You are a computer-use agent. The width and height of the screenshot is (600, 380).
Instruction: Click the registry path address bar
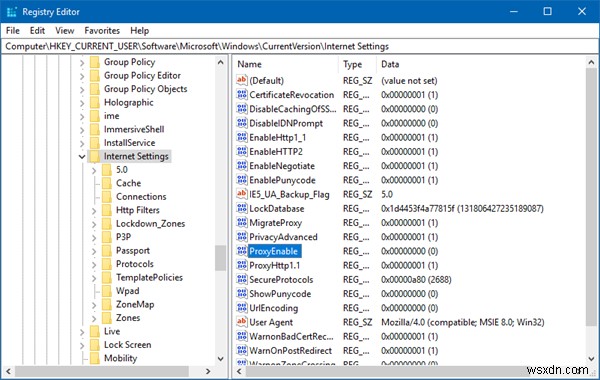click(x=300, y=46)
